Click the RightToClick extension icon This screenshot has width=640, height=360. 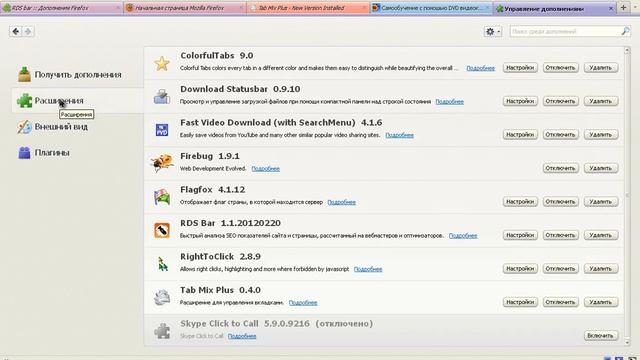tap(162, 264)
